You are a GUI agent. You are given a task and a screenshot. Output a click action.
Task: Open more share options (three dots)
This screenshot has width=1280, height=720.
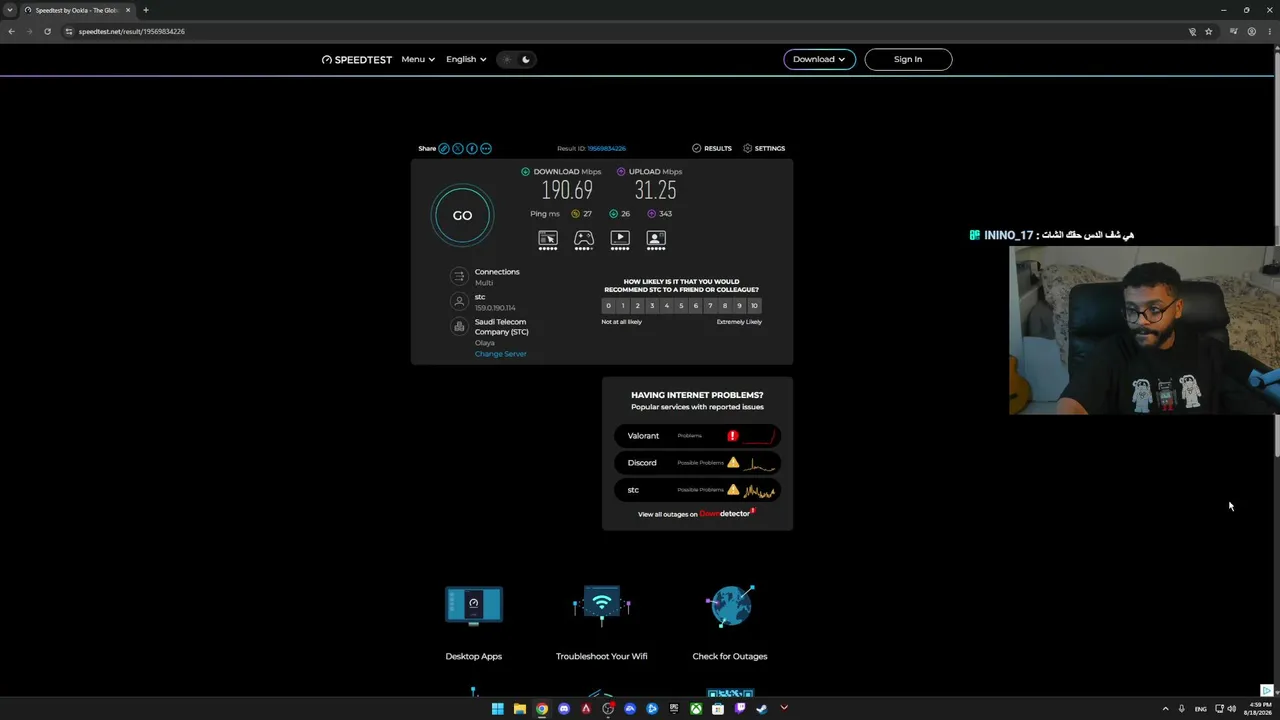[486, 148]
